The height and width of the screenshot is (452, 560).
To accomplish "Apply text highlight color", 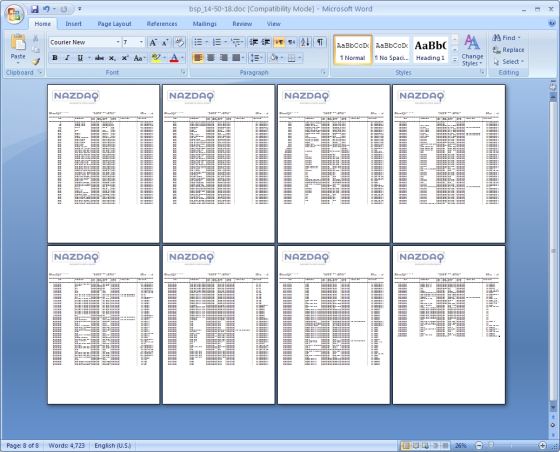I will coord(156,57).
